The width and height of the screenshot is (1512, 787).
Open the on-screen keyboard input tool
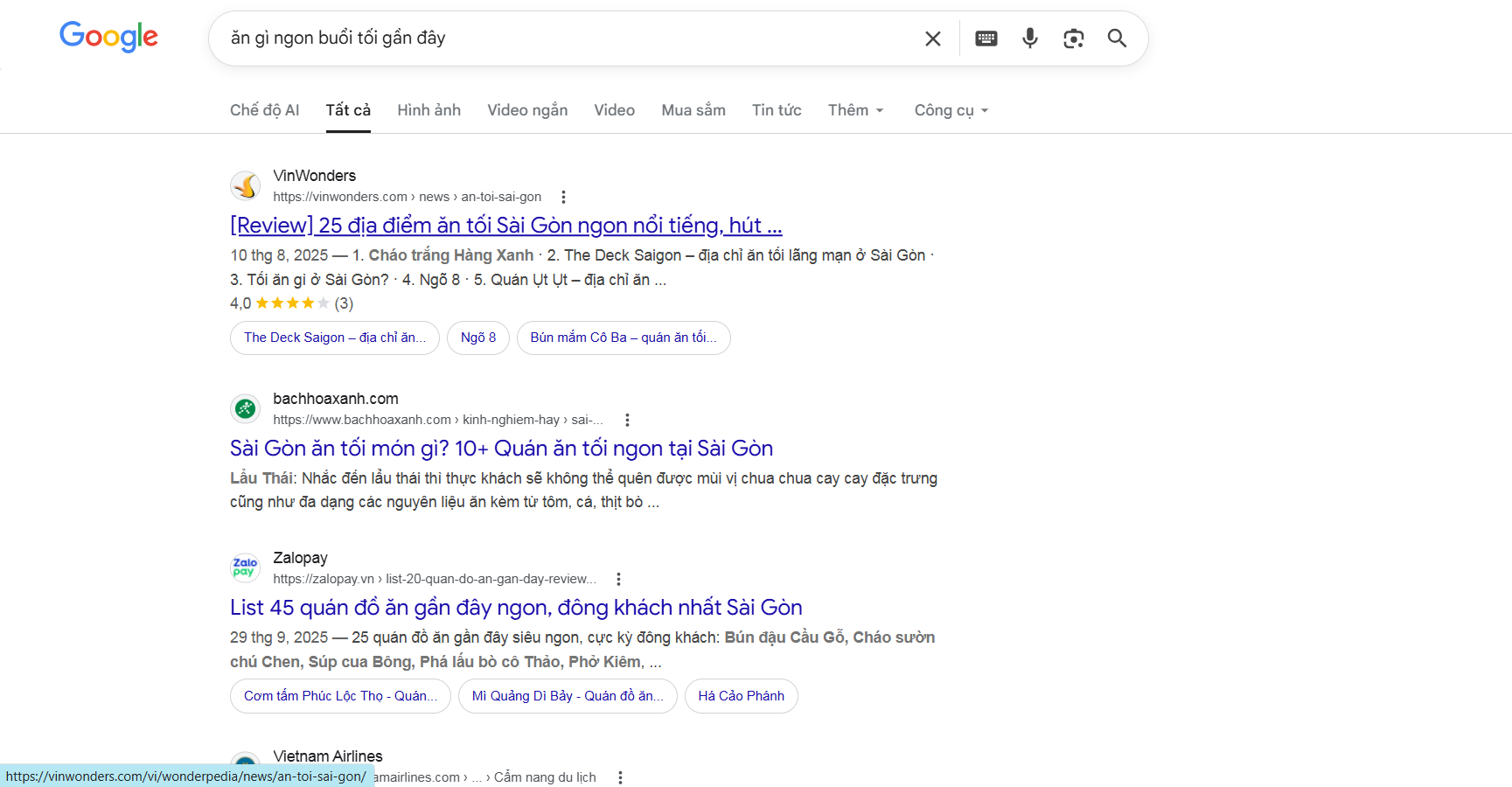point(986,38)
